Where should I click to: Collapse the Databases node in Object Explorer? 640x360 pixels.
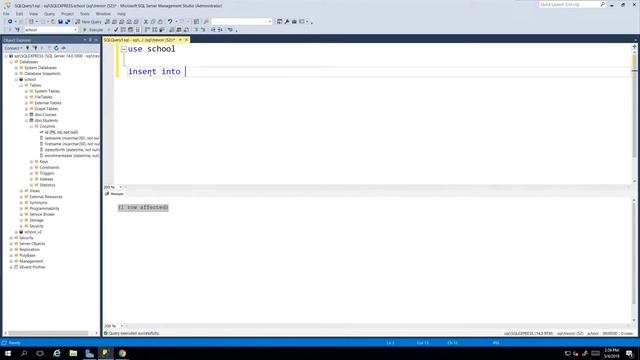[11, 62]
